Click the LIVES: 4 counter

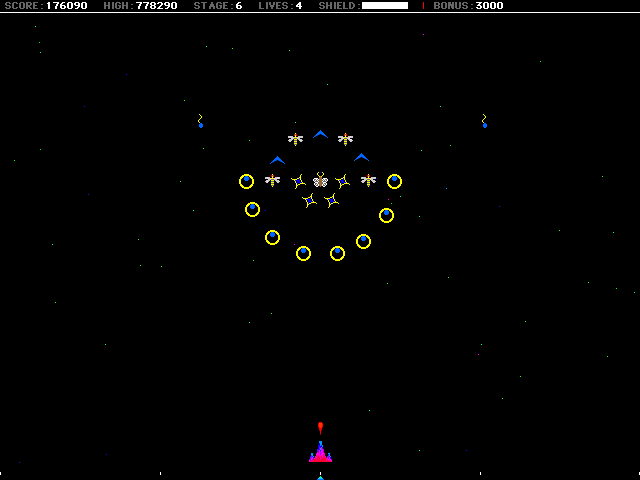(x=280, y=6)
